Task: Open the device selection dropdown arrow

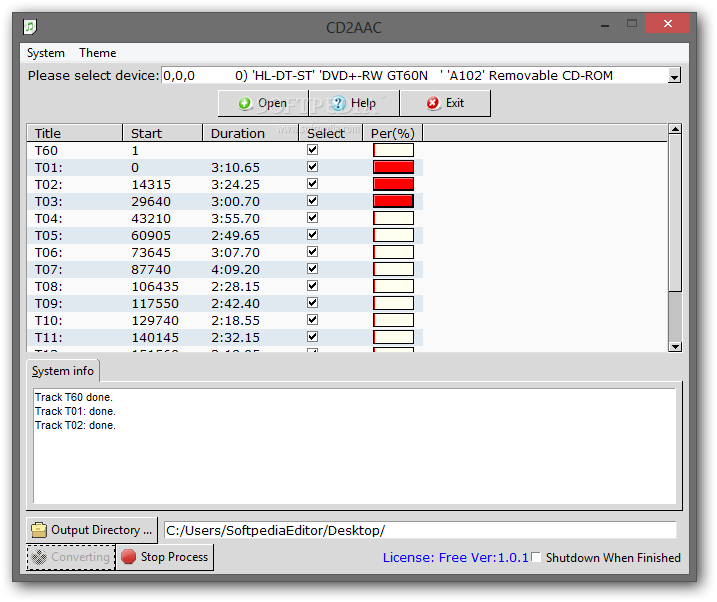Action: [674, 76]
